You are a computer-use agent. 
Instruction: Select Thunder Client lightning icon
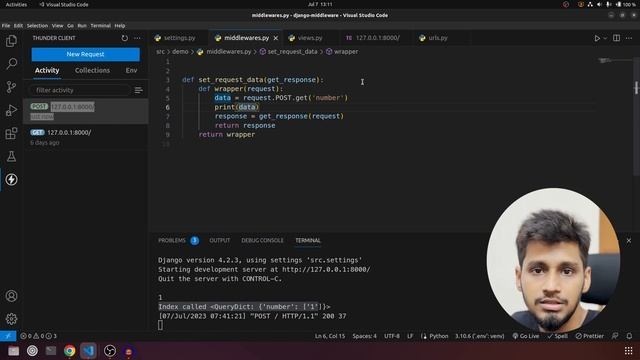click(x=11, y=179)
